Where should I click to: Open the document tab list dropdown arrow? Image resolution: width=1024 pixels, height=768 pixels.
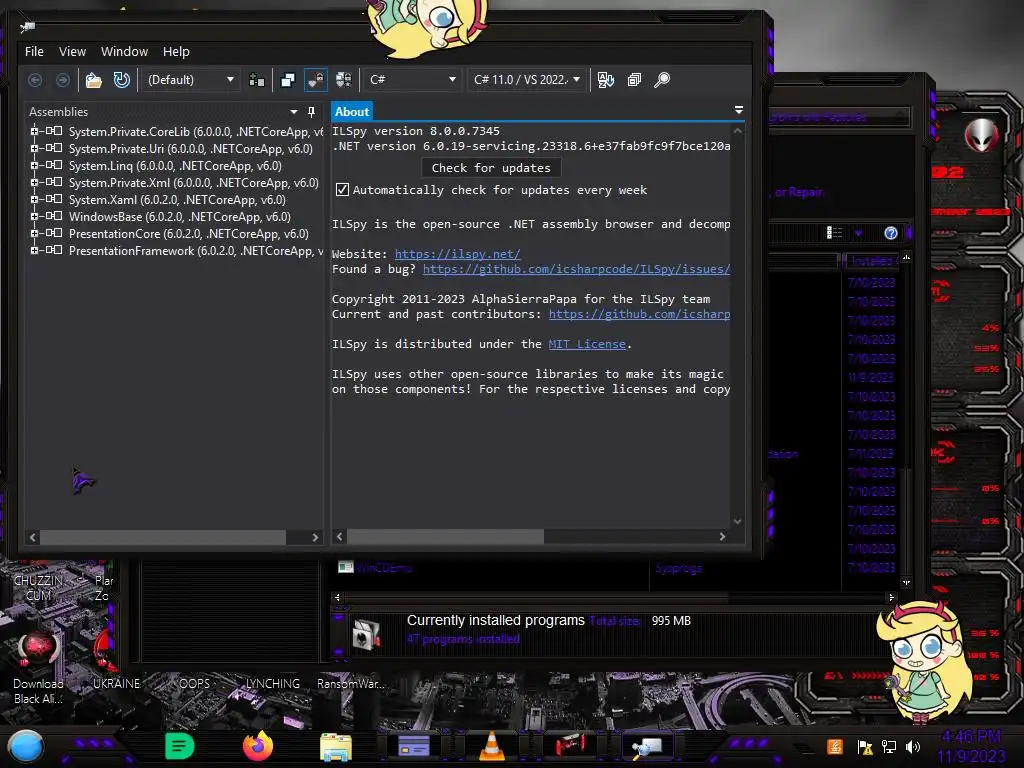tap(739, 110)
